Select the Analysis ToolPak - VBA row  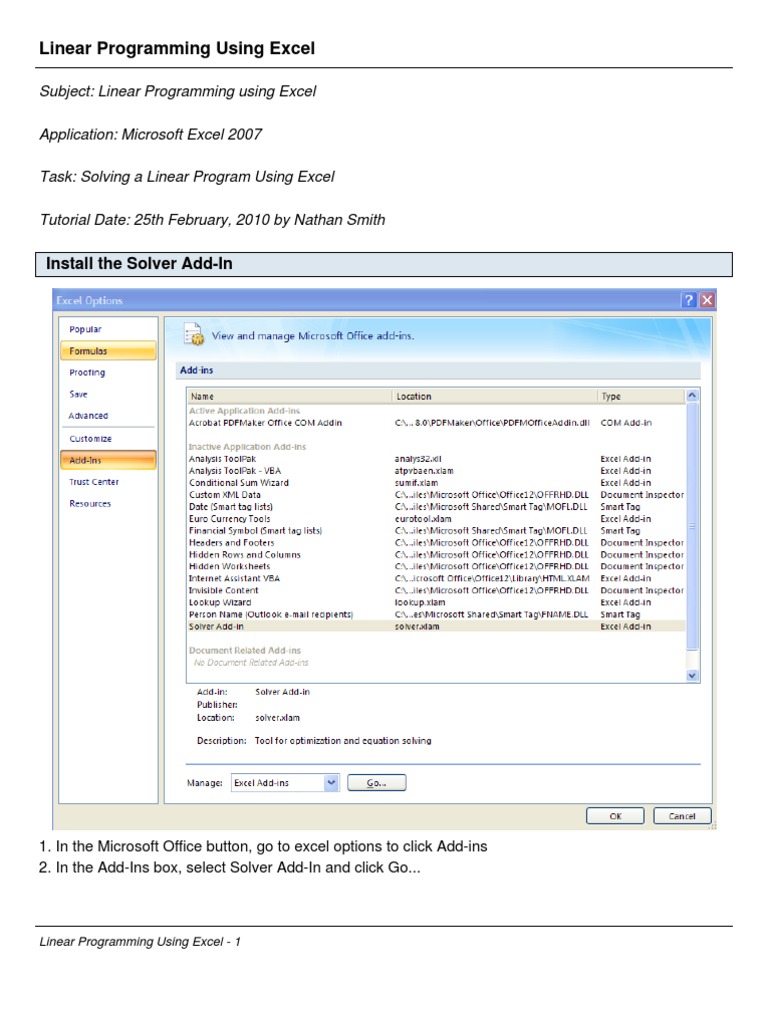[436, 471]
